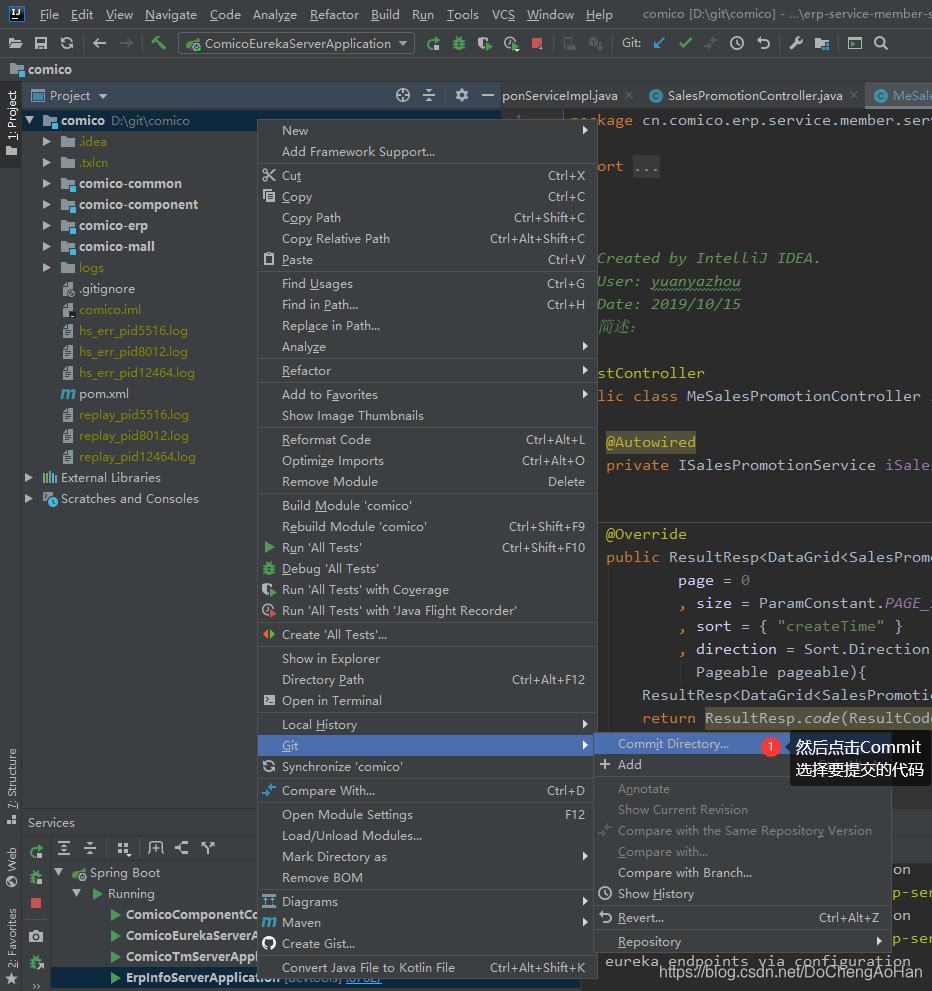This screenshot has width=932, height=991.
Task: Click Collapse All icon in Project panel
Action: pyautogui.click(x=429, y=95)
